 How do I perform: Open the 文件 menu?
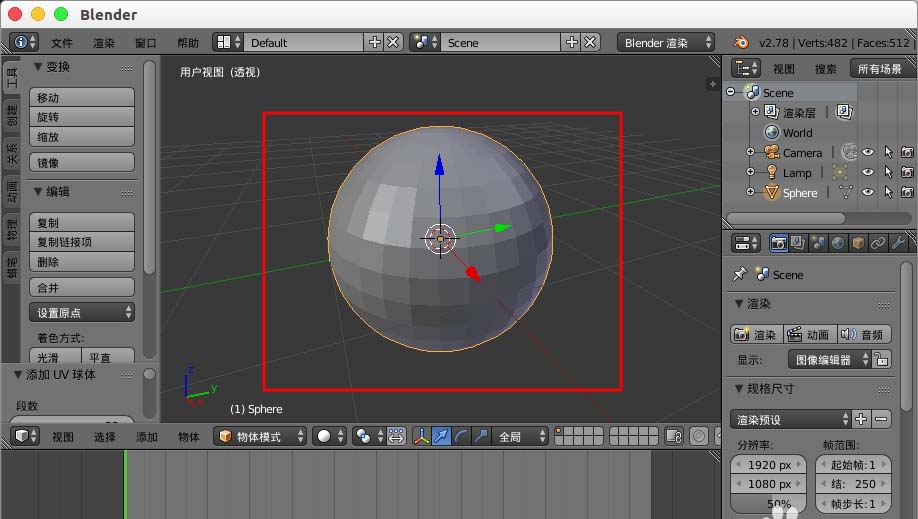(x=61, y=43)
